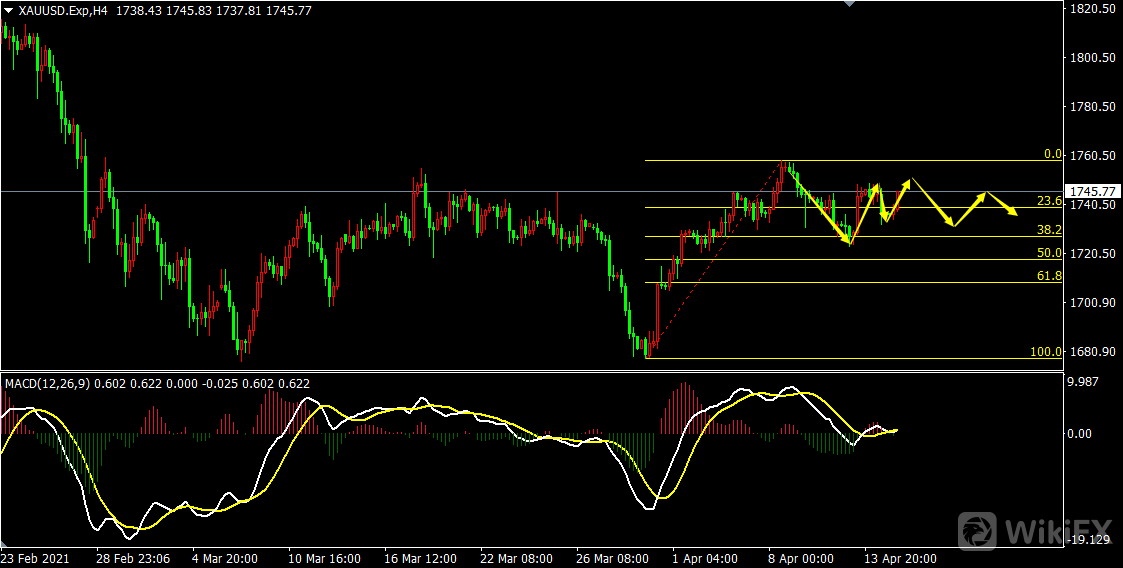Screen dimensions: 1123x568
Task: Click the 1820.50 price on the scale
Action: click(1093, 9)
